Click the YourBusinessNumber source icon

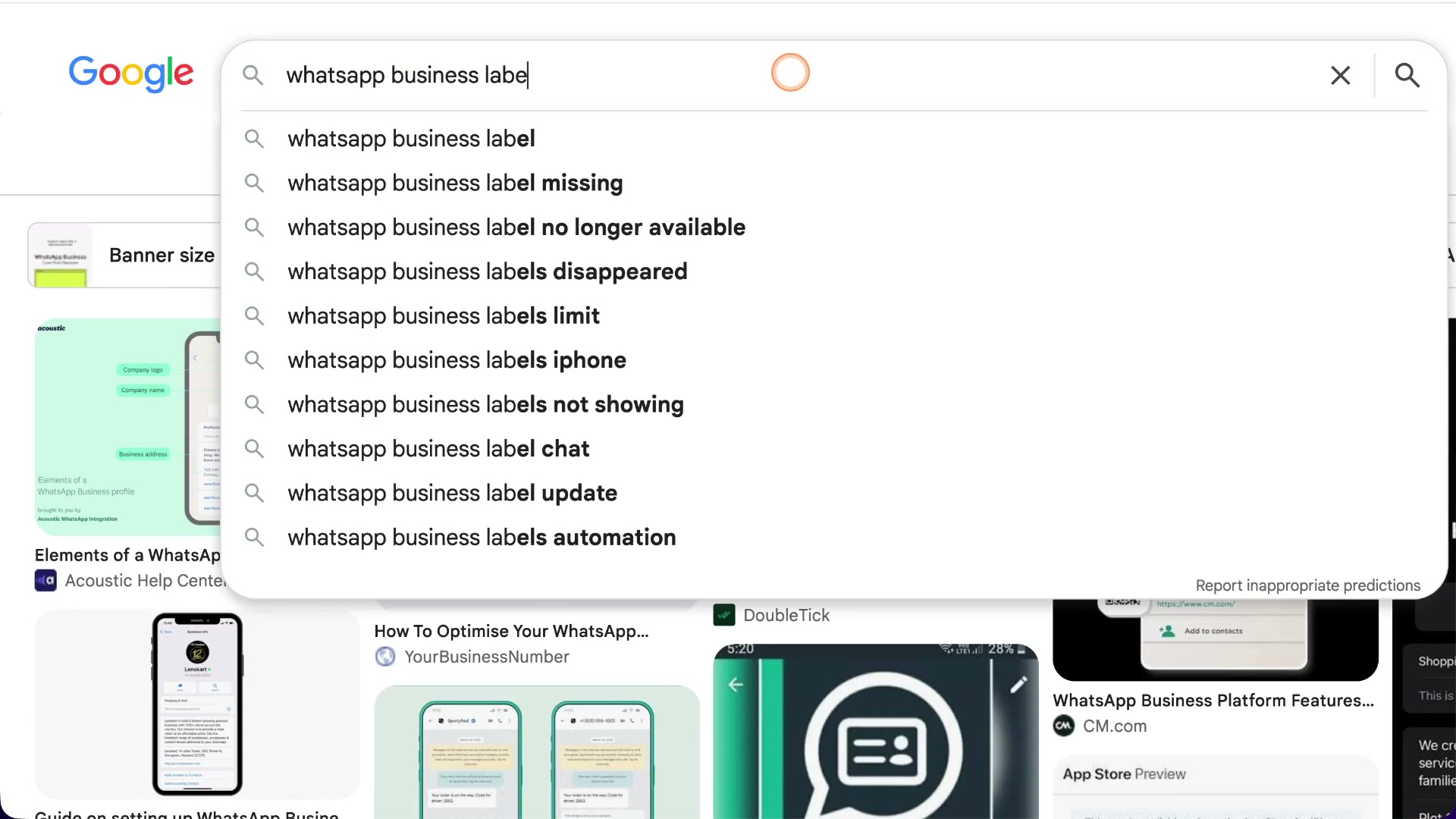pos(385,657)
